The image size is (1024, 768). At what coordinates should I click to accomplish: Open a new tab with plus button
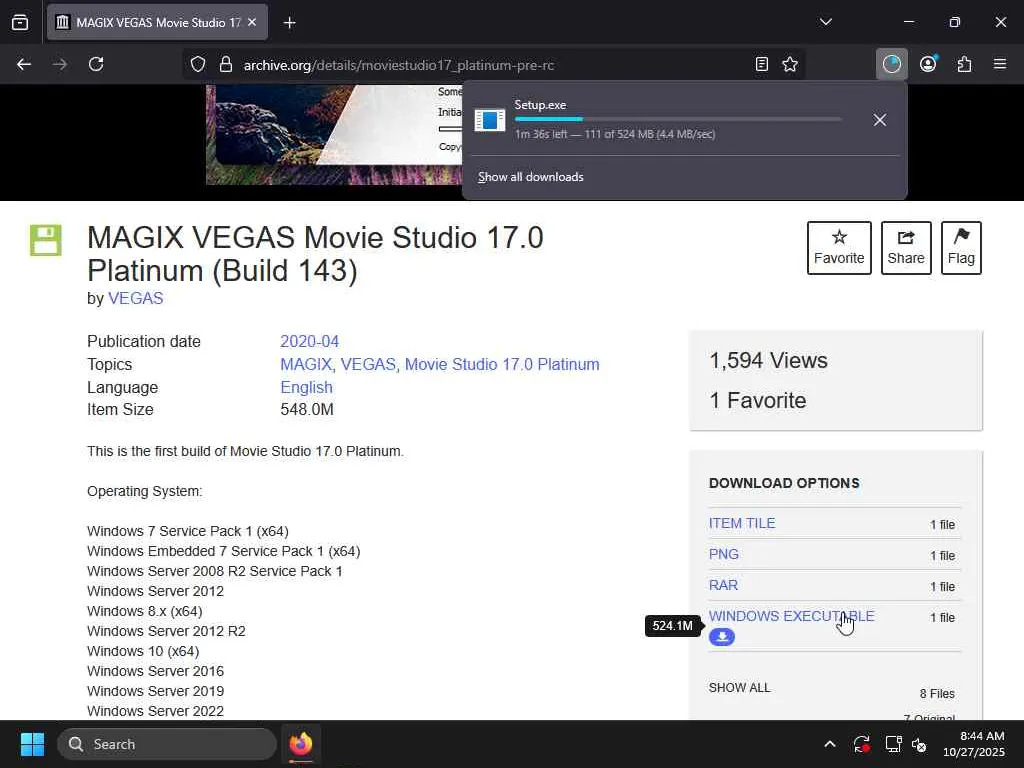289,23
